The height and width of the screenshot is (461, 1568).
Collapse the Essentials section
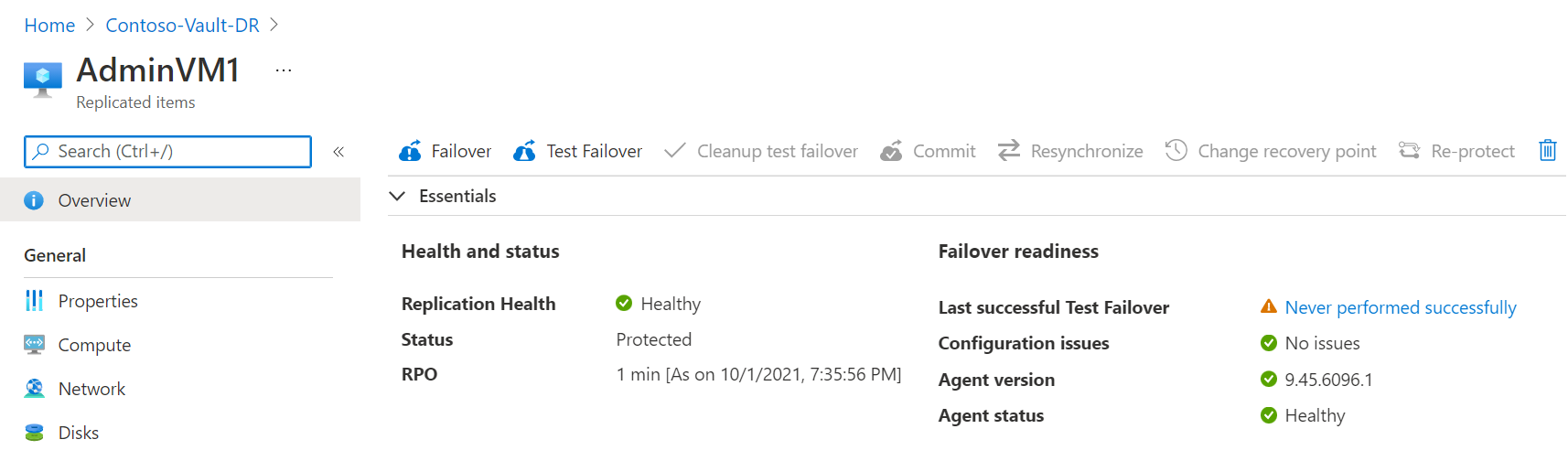[397, 196]
